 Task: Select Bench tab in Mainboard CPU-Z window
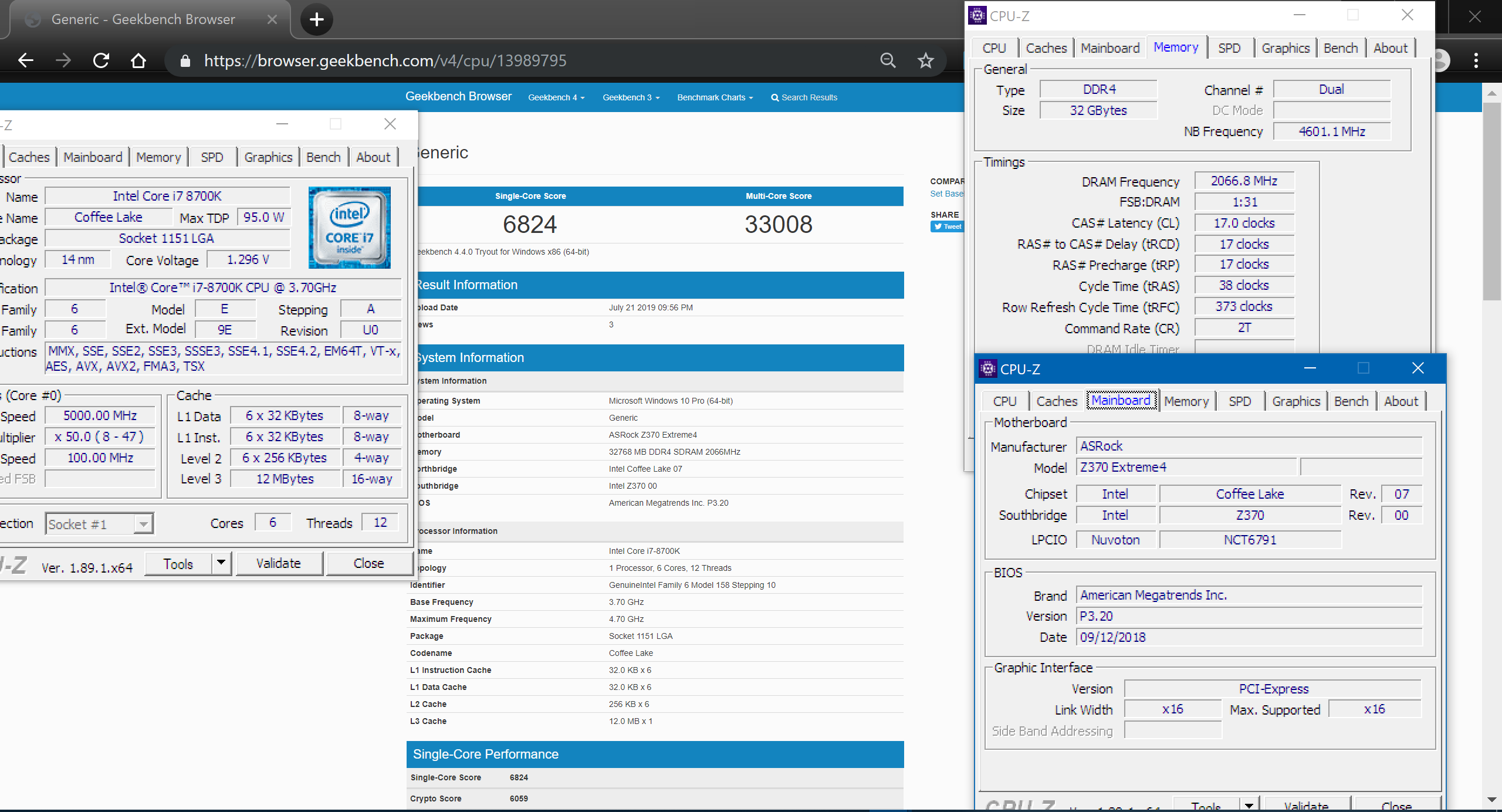coord(1351,401)
